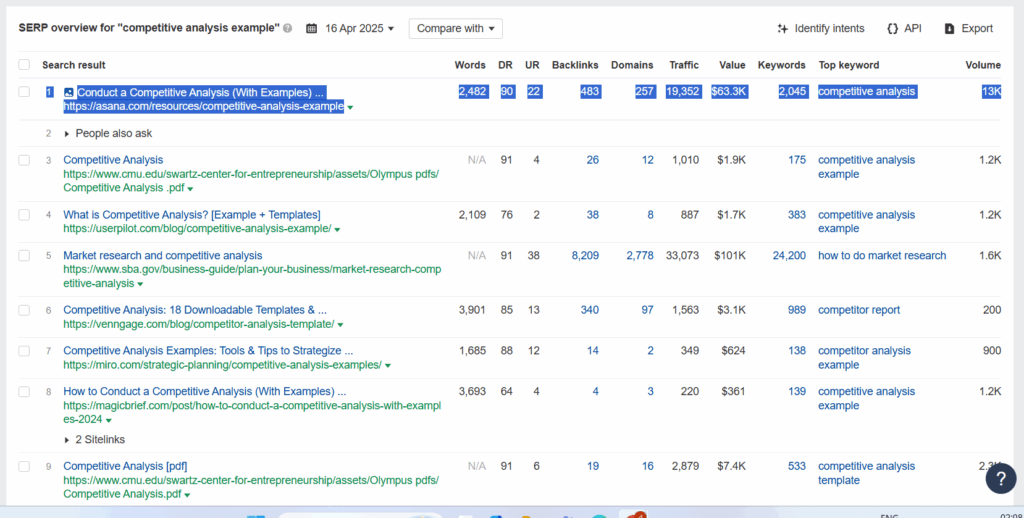Click the DR column header
The height and width of the screenshot is (518, 1024).
click(505, 65)
